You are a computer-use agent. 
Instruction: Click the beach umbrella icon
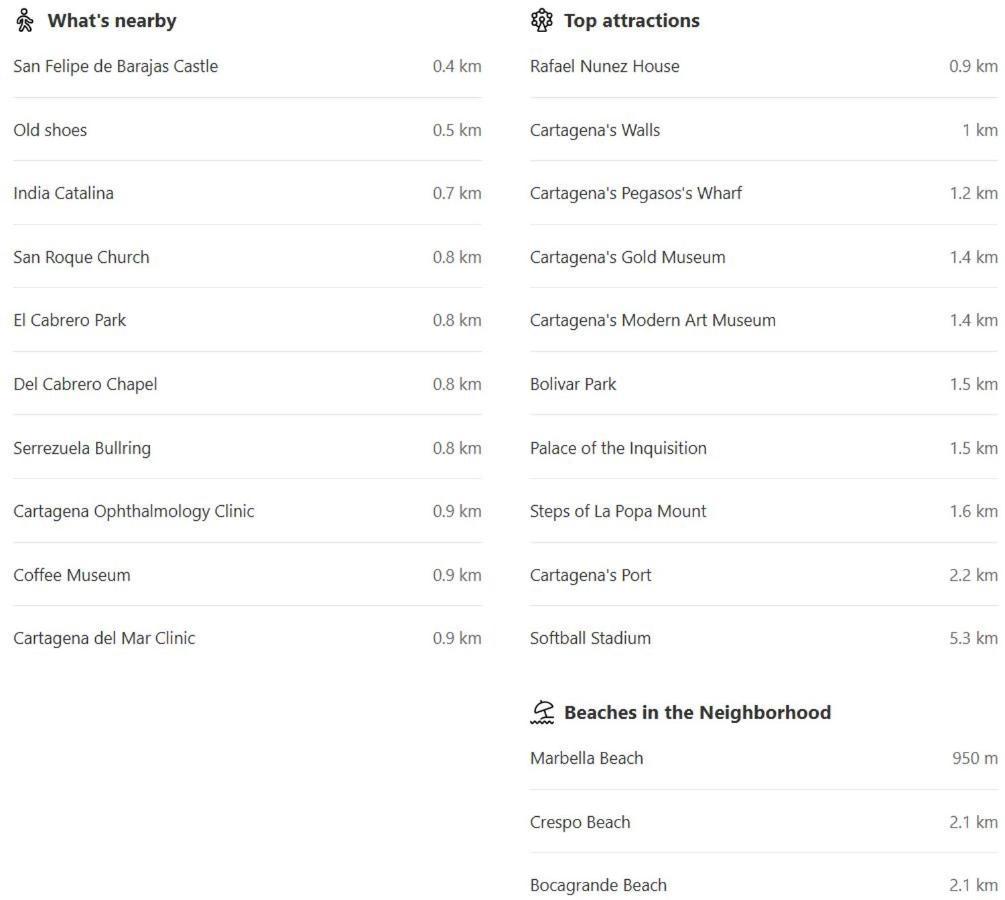(542, 712)
